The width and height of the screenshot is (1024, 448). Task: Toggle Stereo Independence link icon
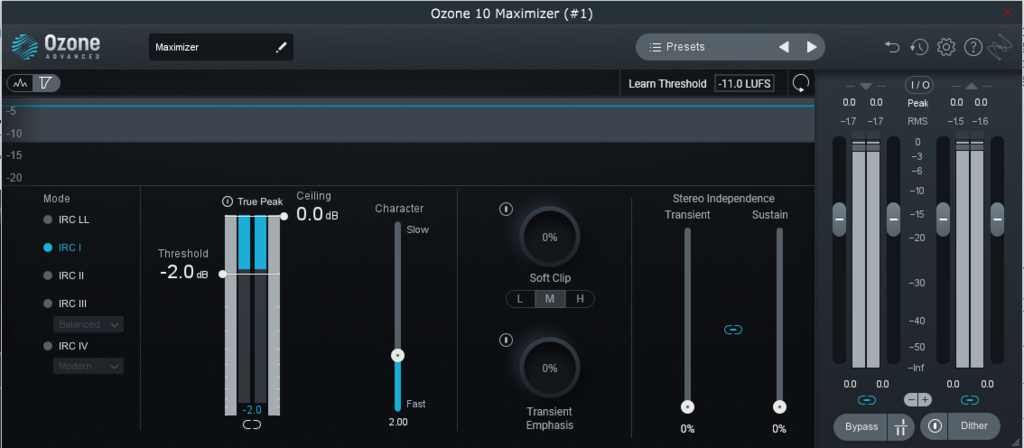click(733, 330)
